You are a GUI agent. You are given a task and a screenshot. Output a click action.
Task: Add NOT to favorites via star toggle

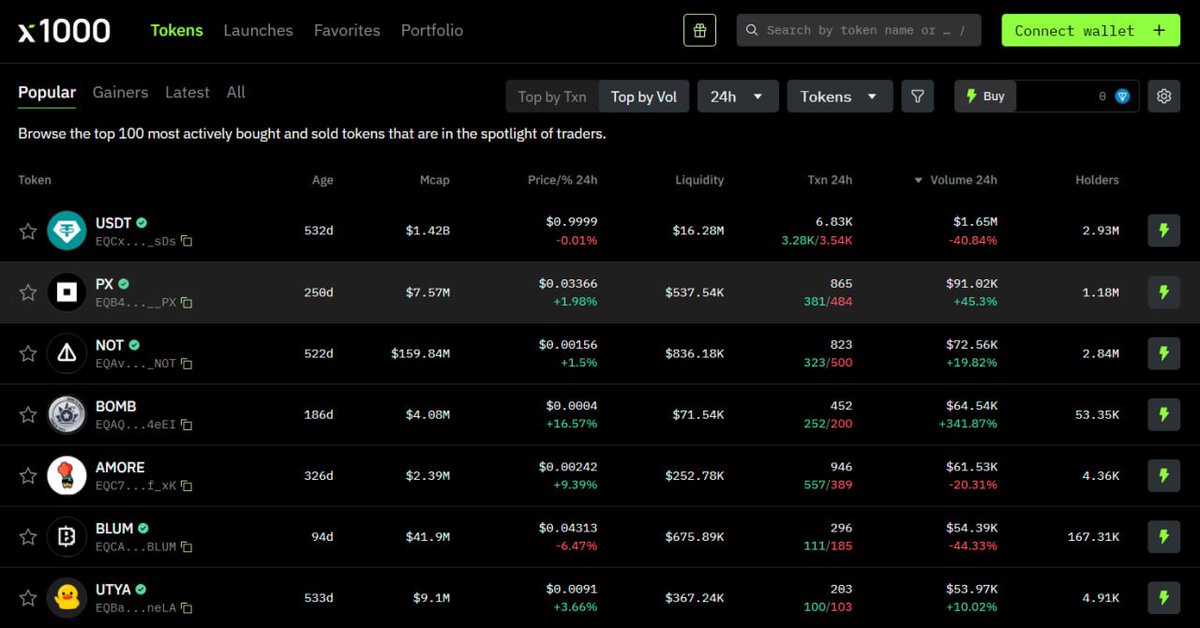[x=27, y=353]
